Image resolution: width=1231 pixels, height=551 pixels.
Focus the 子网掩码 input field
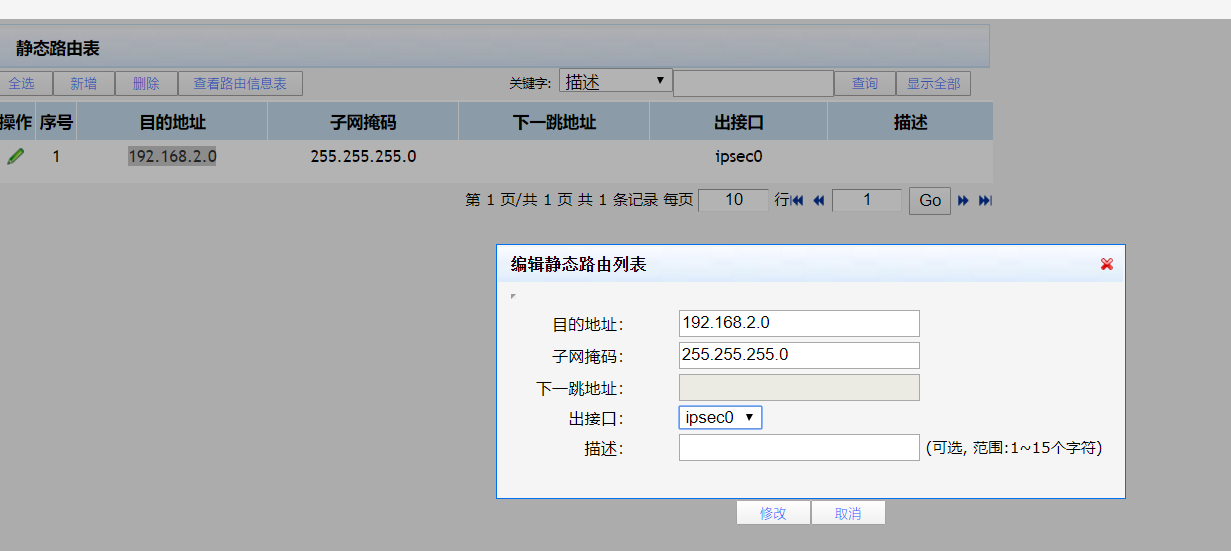pyautogui.click(x=798, y=355)
